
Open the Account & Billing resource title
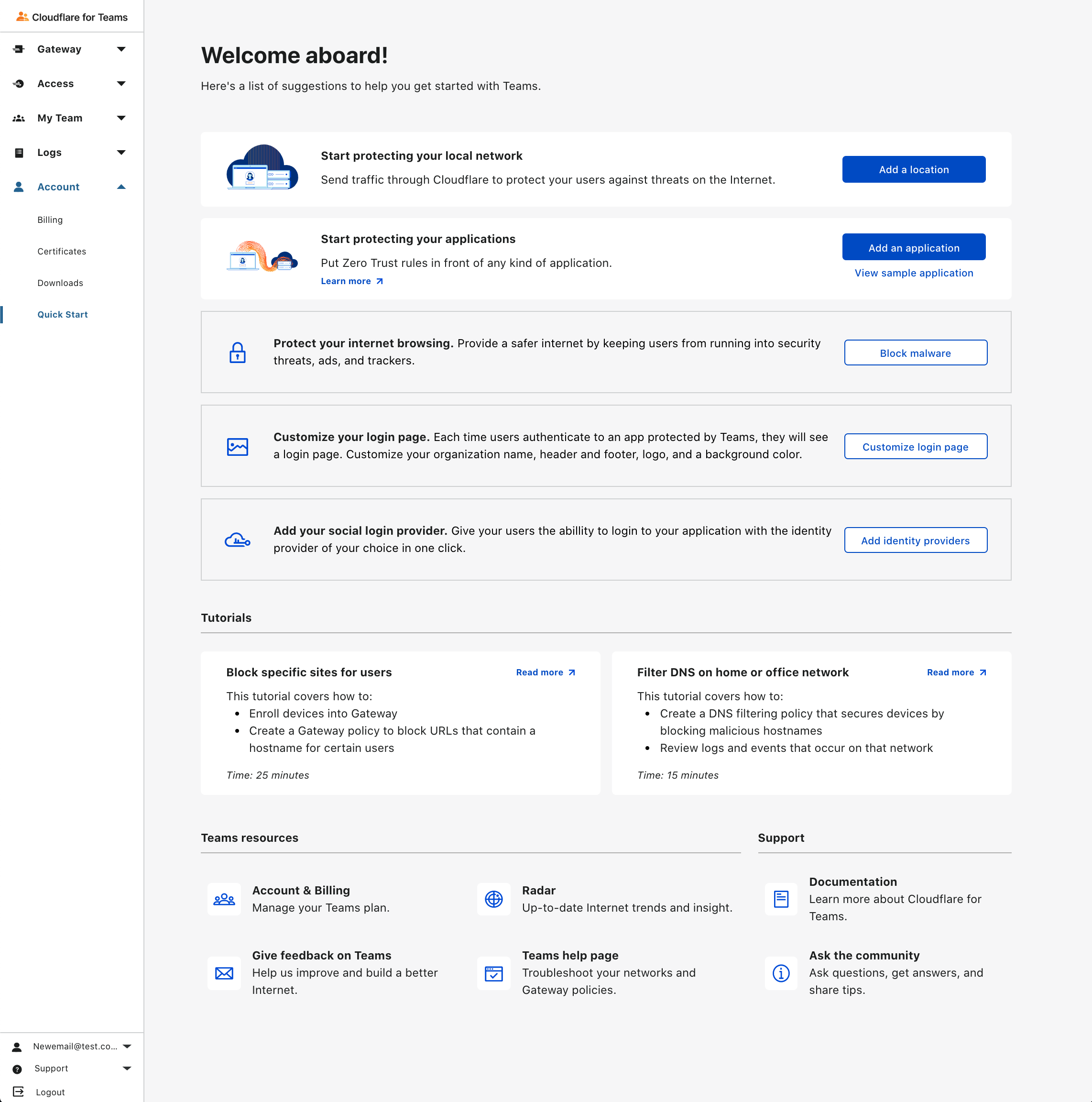(x=301, y=891)
